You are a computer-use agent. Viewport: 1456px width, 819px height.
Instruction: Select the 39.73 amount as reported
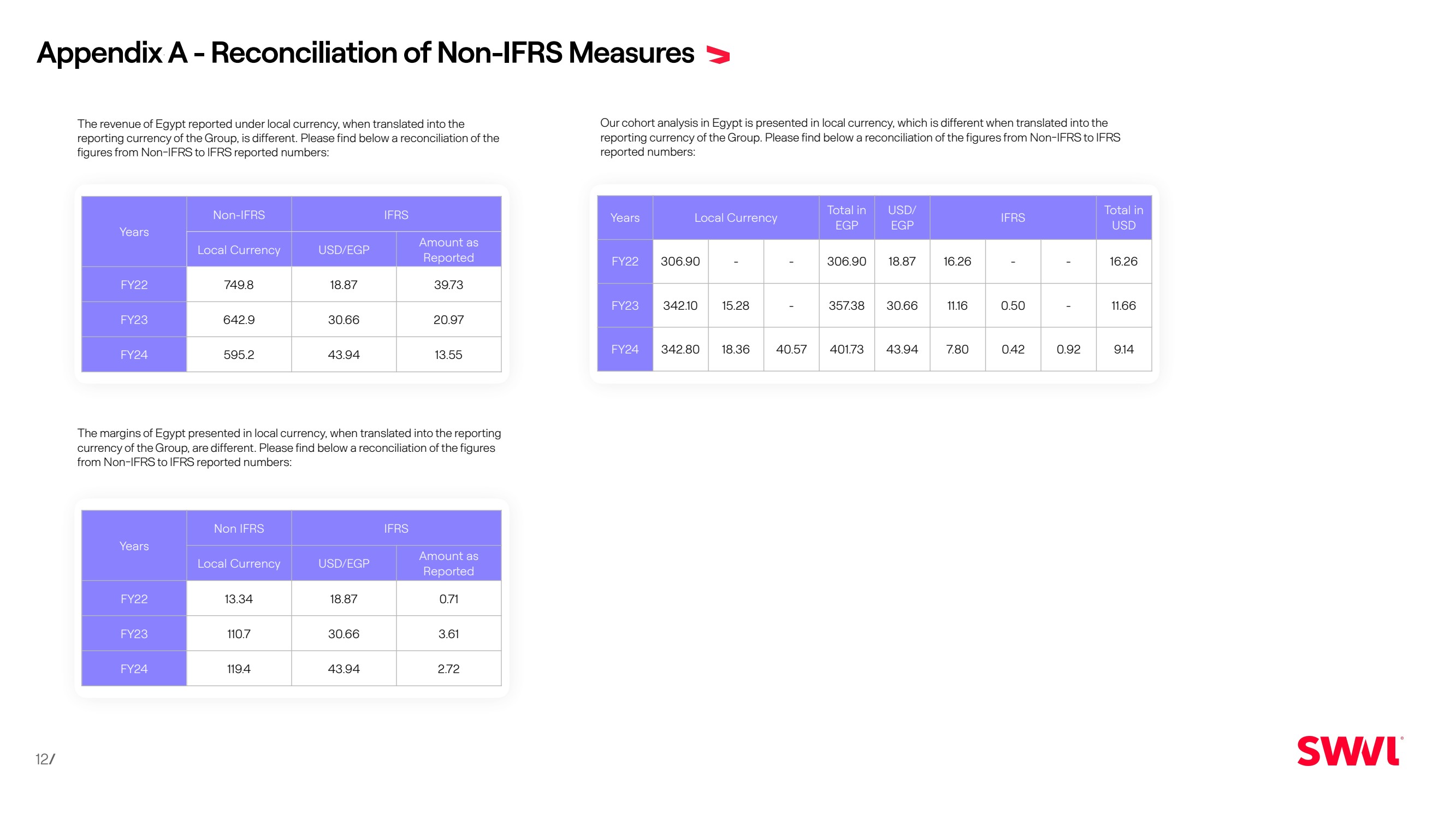tap(448, 285)
